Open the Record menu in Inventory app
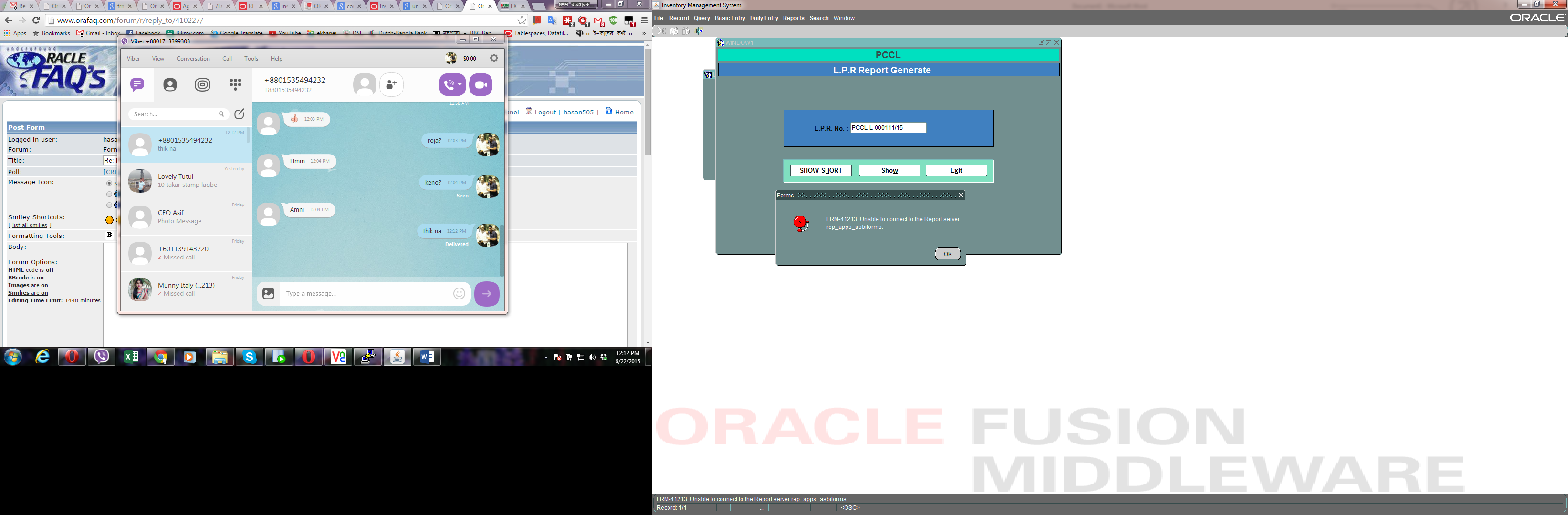1568x515 pixels. pyautogui.click(x=679, y=18)
